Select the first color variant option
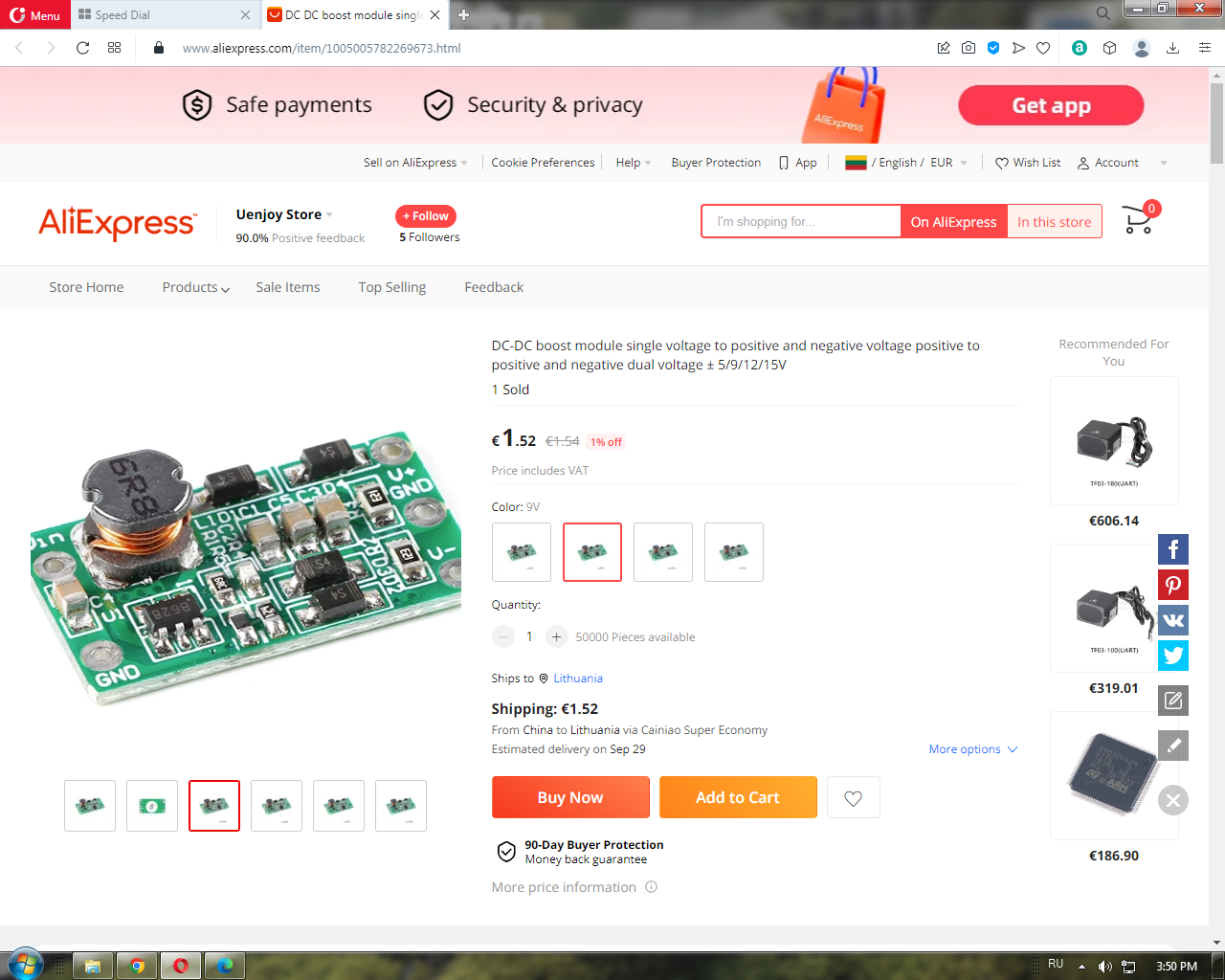Screen dimensions: 1225x980 pyautogui.click(x=522, y=552)
